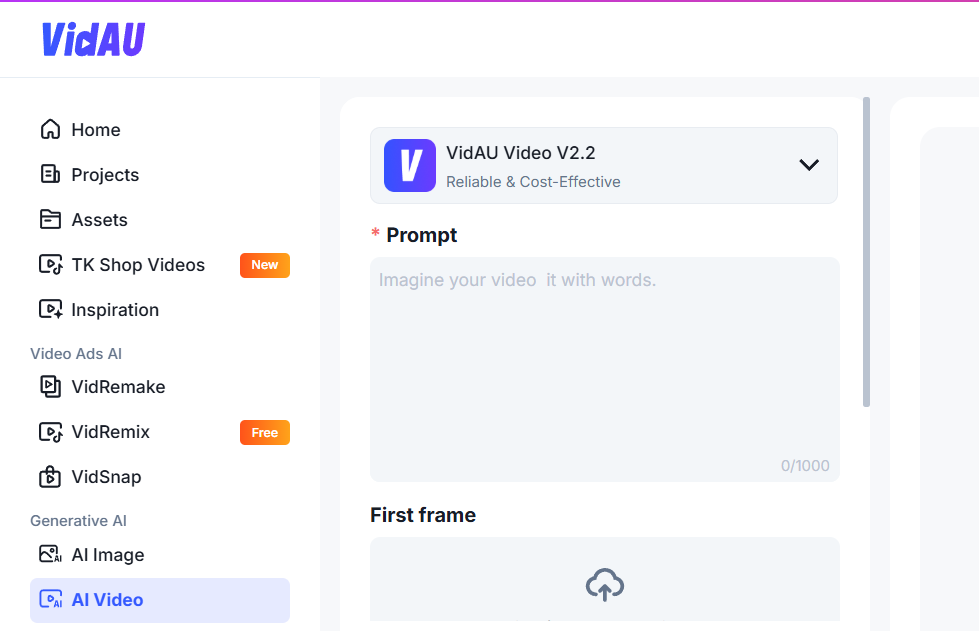
Task: Open VidSnap from its sidebar icon
Action: click(x=51, y=477)
